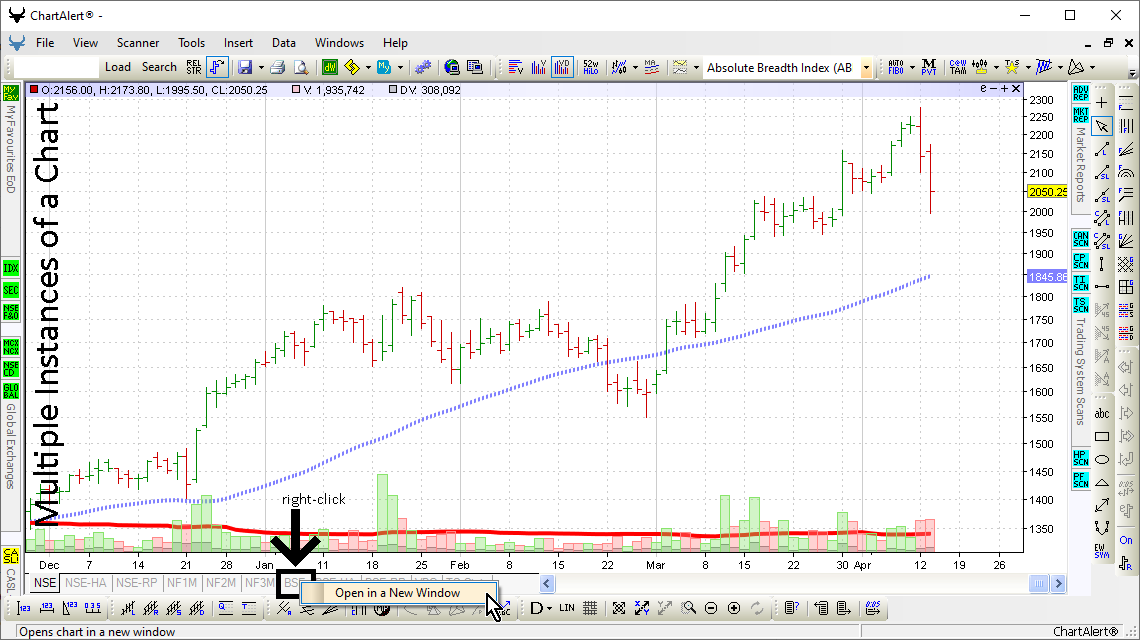Click the CAN SCN scan icon
The width and height of the screenshot is (1140, 640).
click(x=1080, y=239)
